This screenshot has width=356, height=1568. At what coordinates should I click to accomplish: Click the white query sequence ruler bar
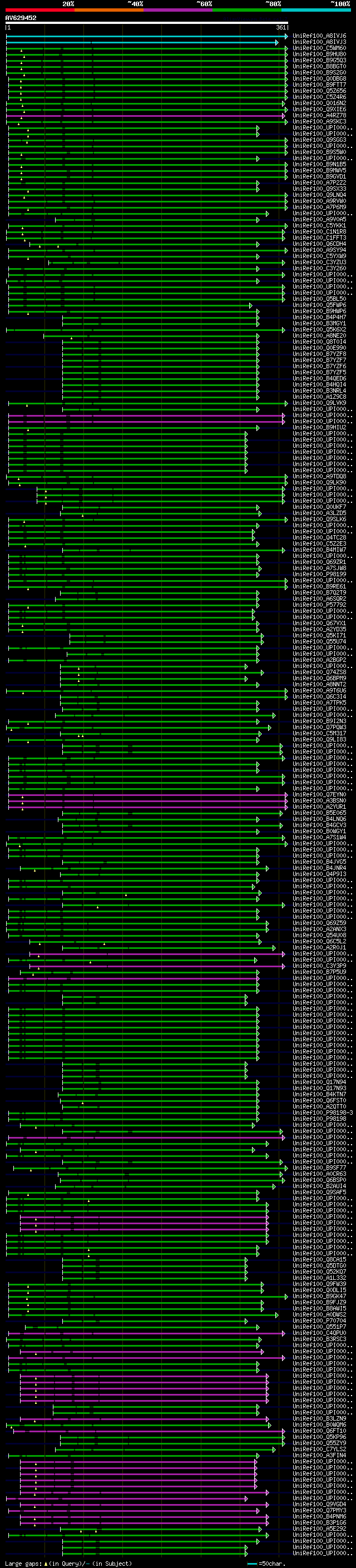click(147, 23)
